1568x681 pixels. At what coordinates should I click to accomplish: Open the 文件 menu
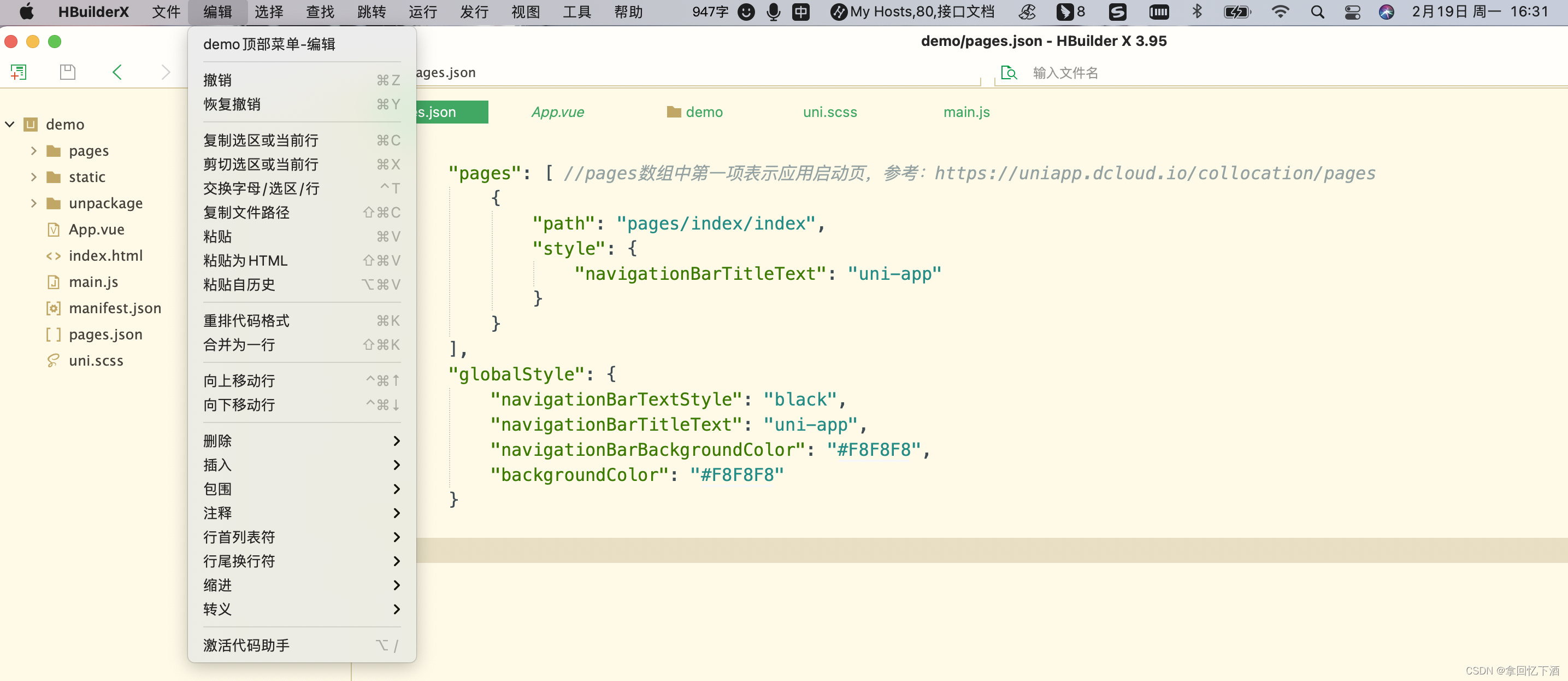coord(166,11)
